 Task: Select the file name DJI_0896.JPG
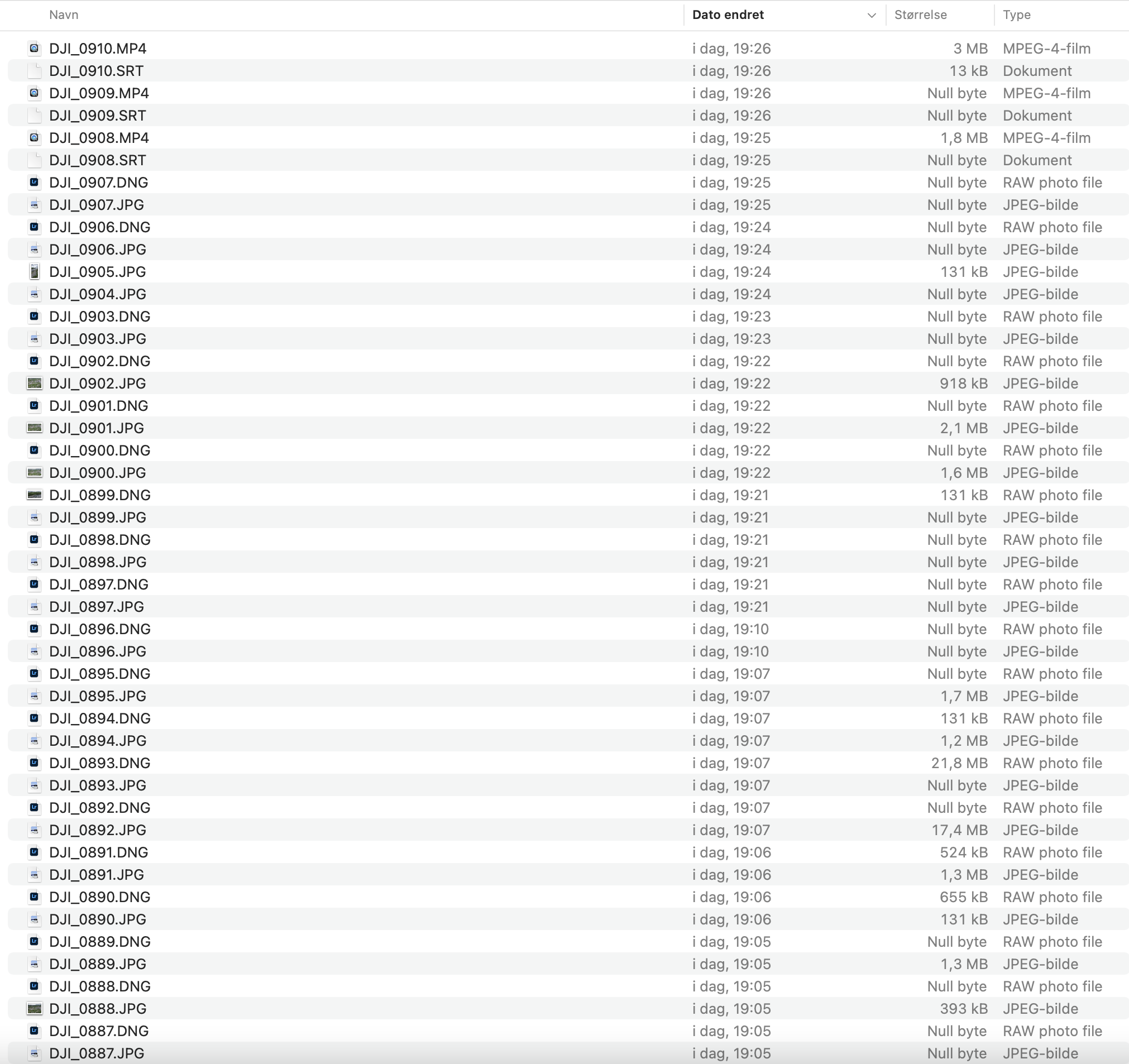click(98, 652)
